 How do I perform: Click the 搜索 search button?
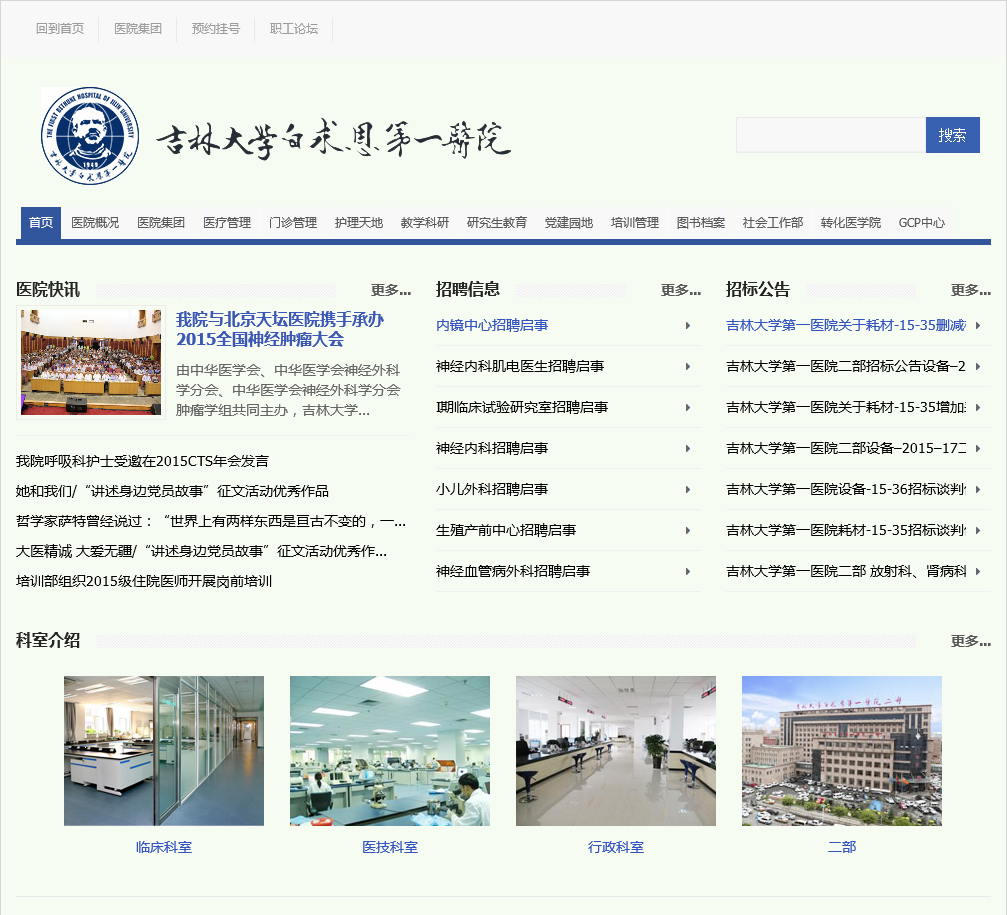952,135
